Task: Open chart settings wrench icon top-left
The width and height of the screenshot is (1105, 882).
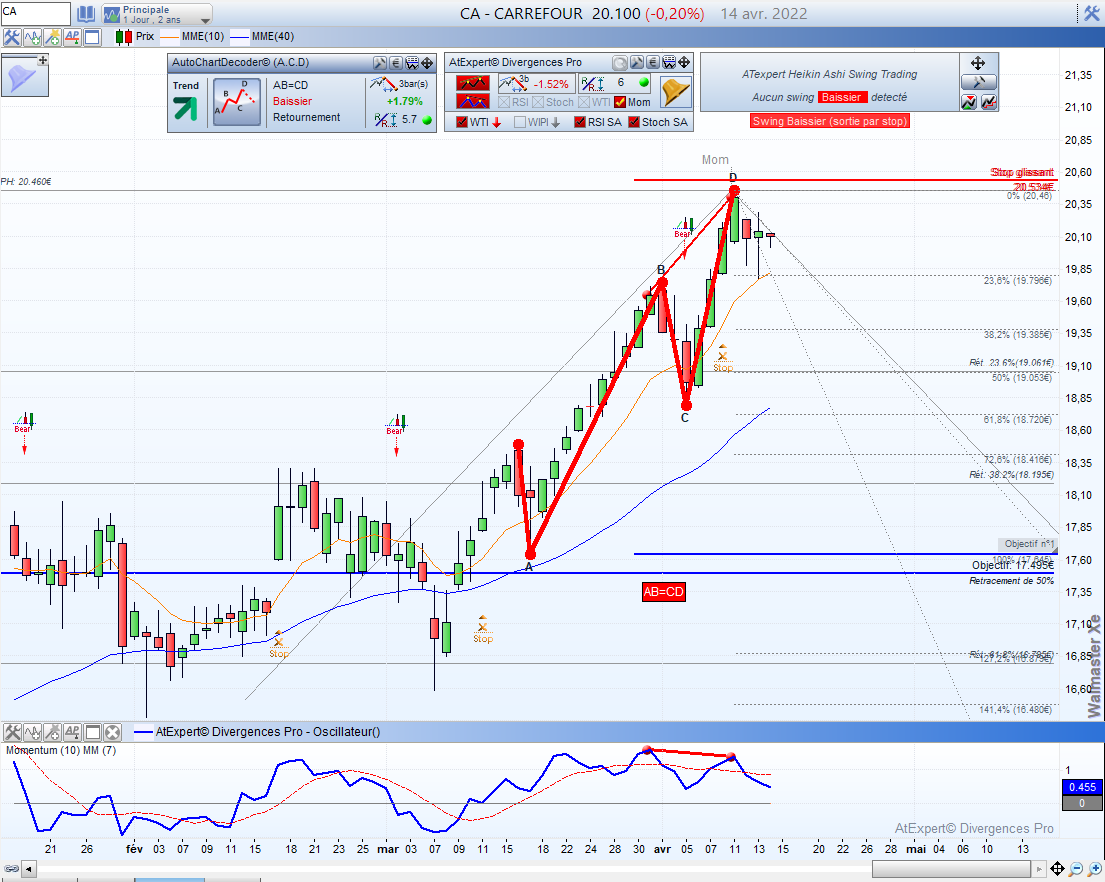Action: click(11, 37)
